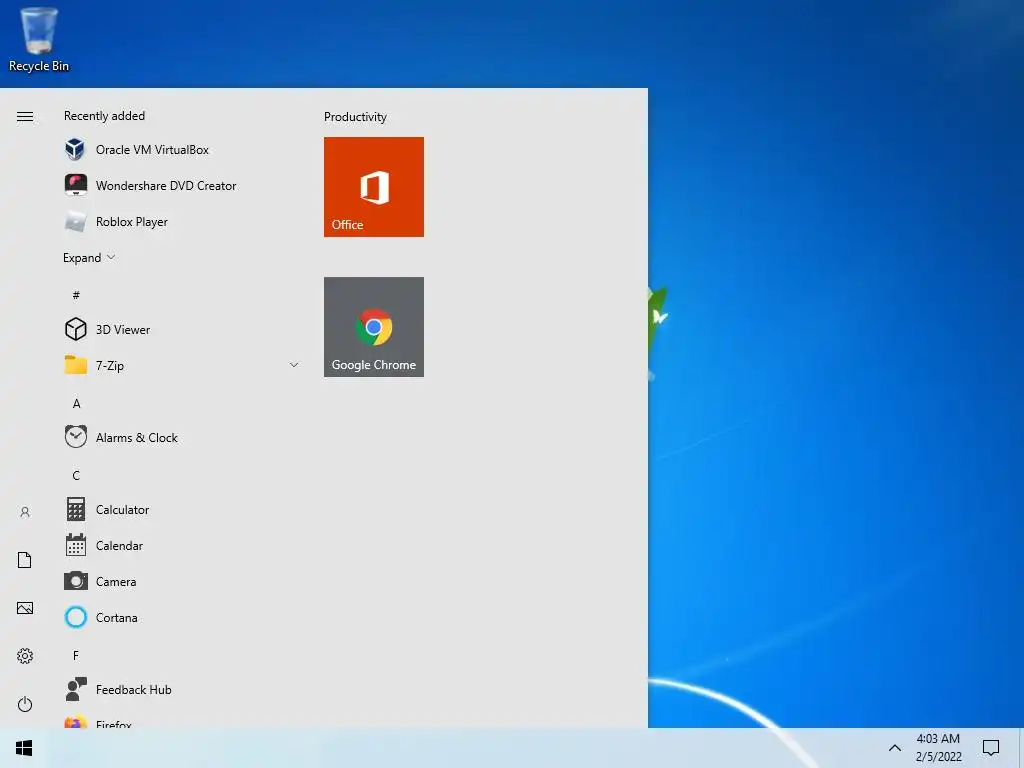The height and width of the screenshot is (768, 1024).
Task: Click the 'C' letter header
Action: click(x=76, y=475)
